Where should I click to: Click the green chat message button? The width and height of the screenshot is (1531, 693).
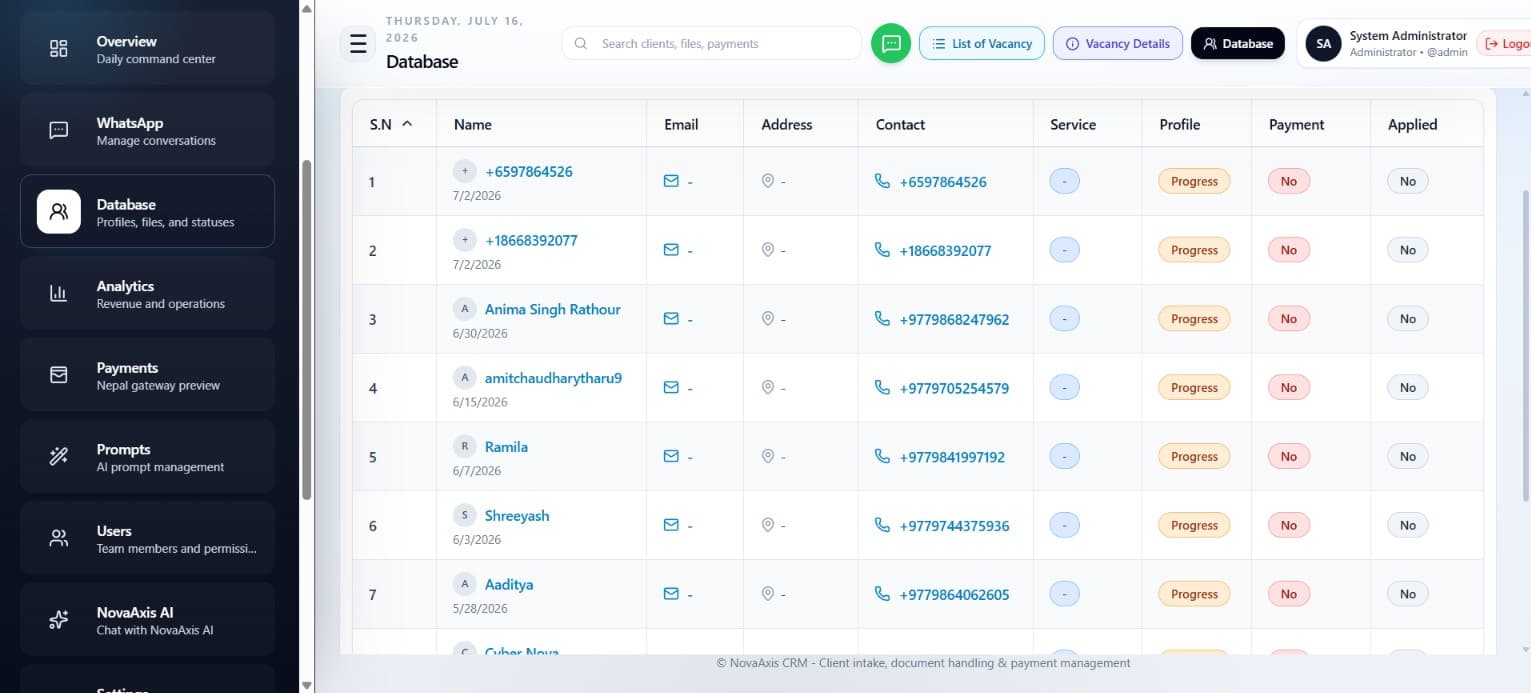(891, 43)
